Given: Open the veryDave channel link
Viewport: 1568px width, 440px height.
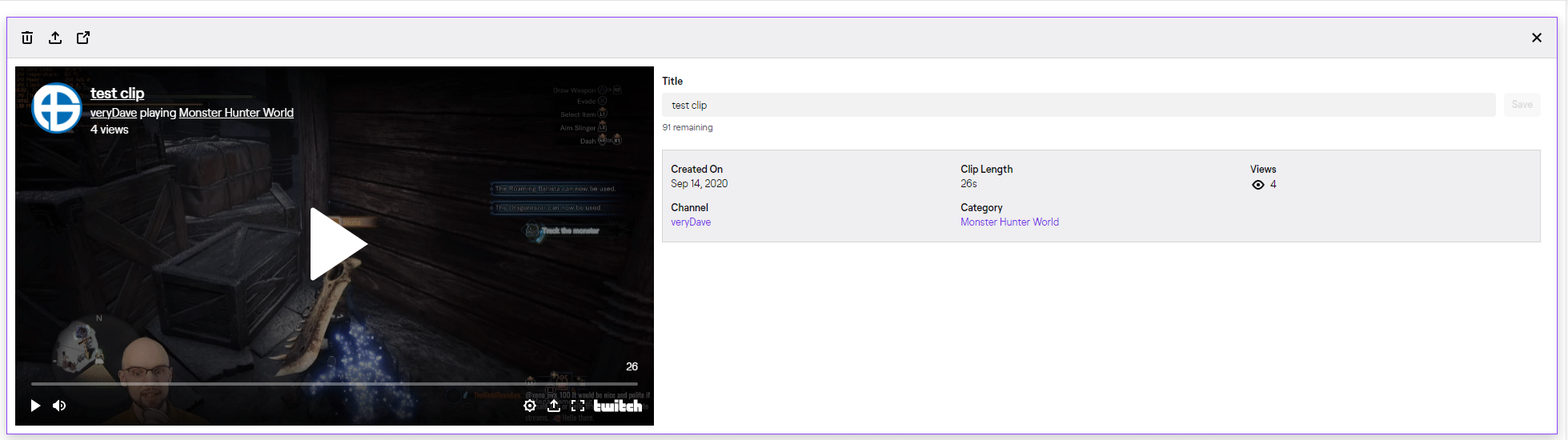Looking at the screenshot, I should tap(691, 222).
